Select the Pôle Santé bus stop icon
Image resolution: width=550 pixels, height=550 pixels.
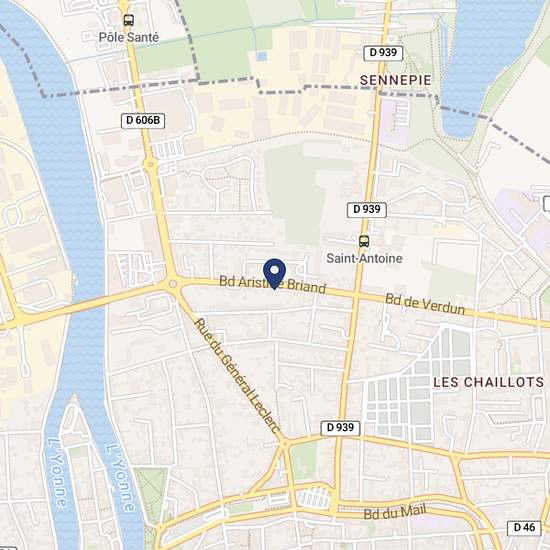coord(129,20)
